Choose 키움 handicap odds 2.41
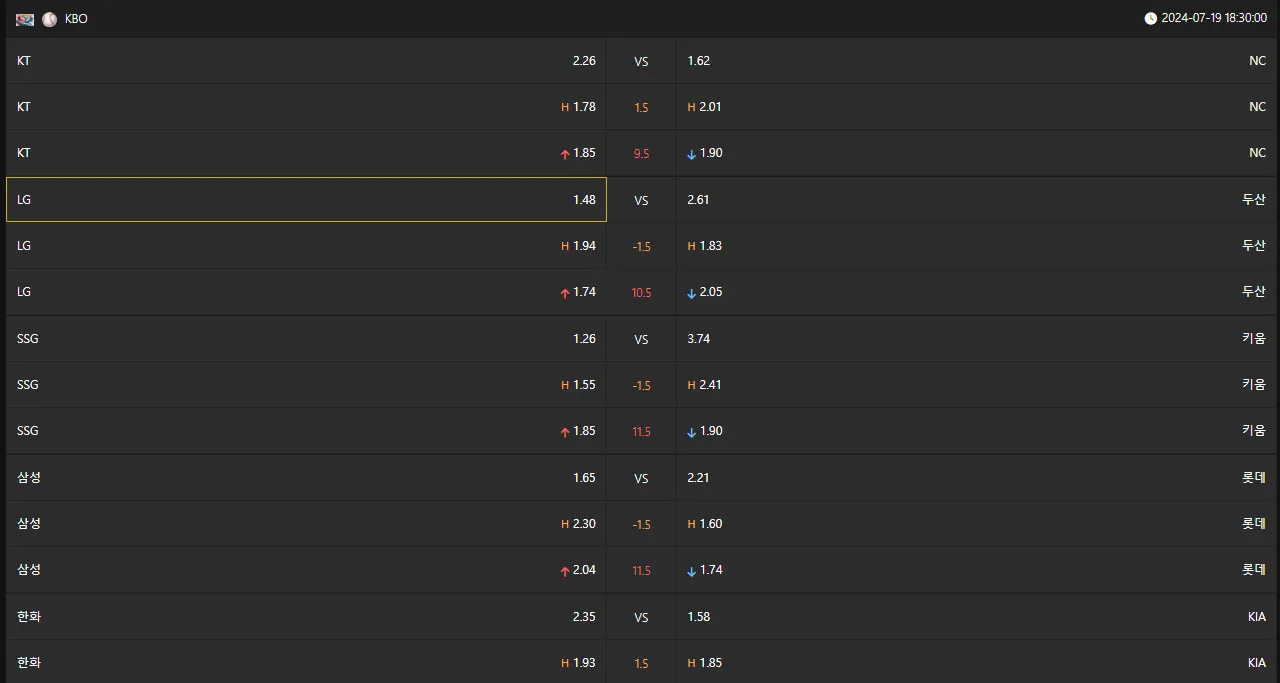Image resolution: width=1280 pixels, height=683 pixels. pos(976,385)
